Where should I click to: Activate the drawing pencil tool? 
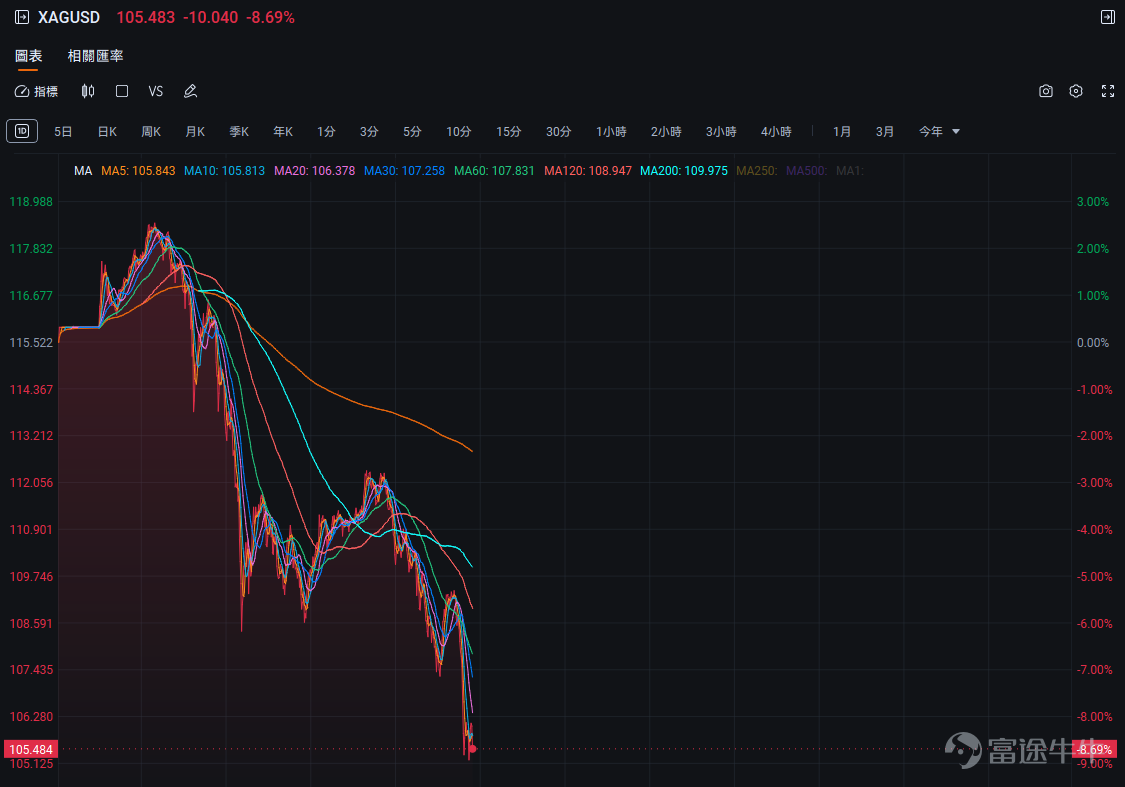click(190, 91)
